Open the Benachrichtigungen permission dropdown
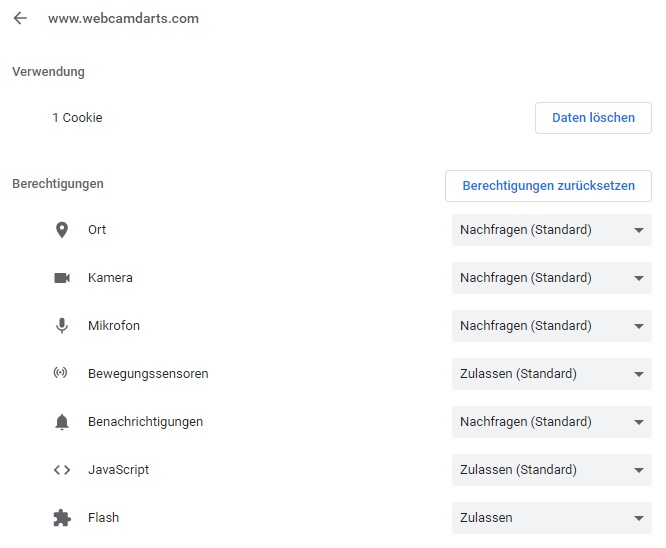Viewport: 666px width, 548px height. (x=551, y=422)
